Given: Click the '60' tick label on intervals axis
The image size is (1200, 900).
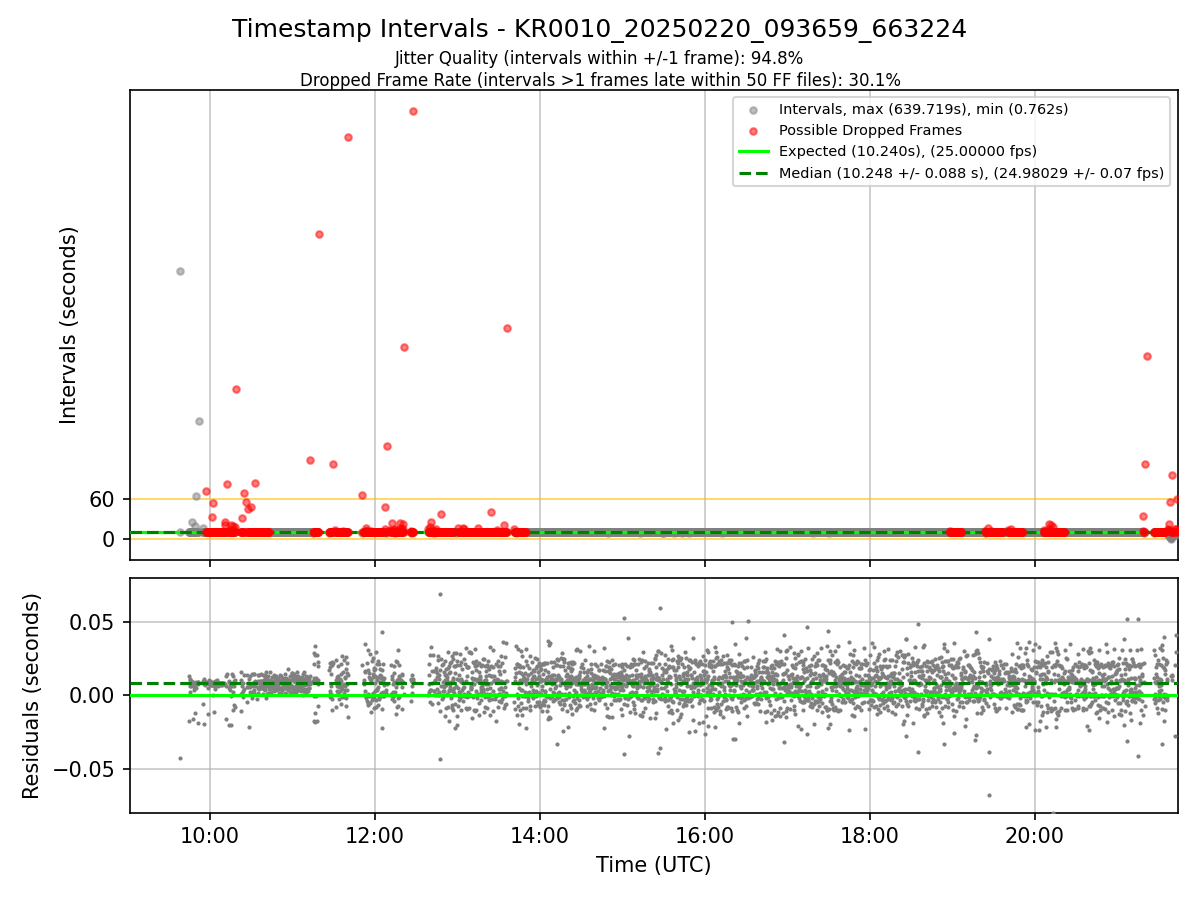Looking at the screenshot, I should [x=103, y=499].
